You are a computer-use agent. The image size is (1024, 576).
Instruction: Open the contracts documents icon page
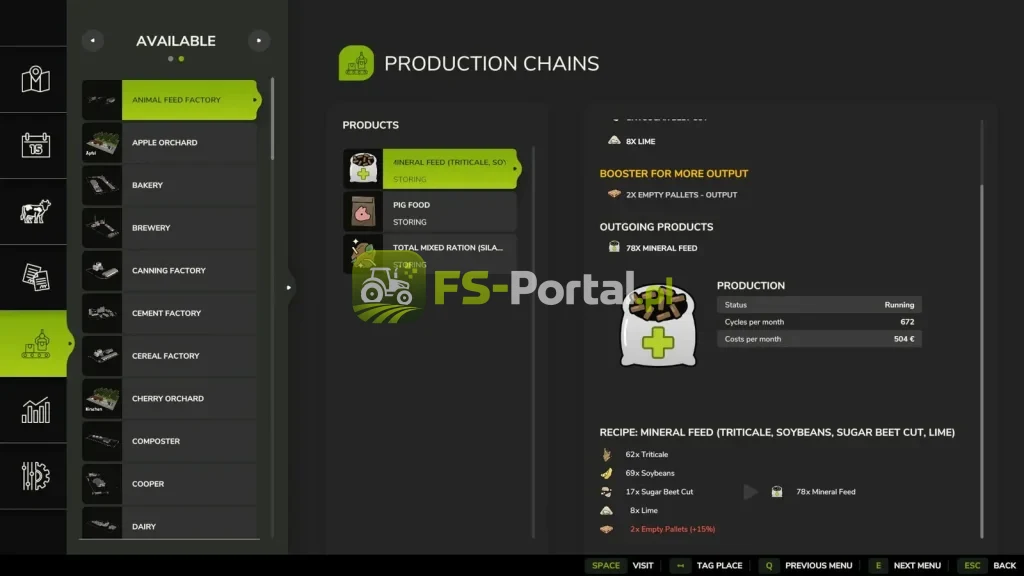35,278
